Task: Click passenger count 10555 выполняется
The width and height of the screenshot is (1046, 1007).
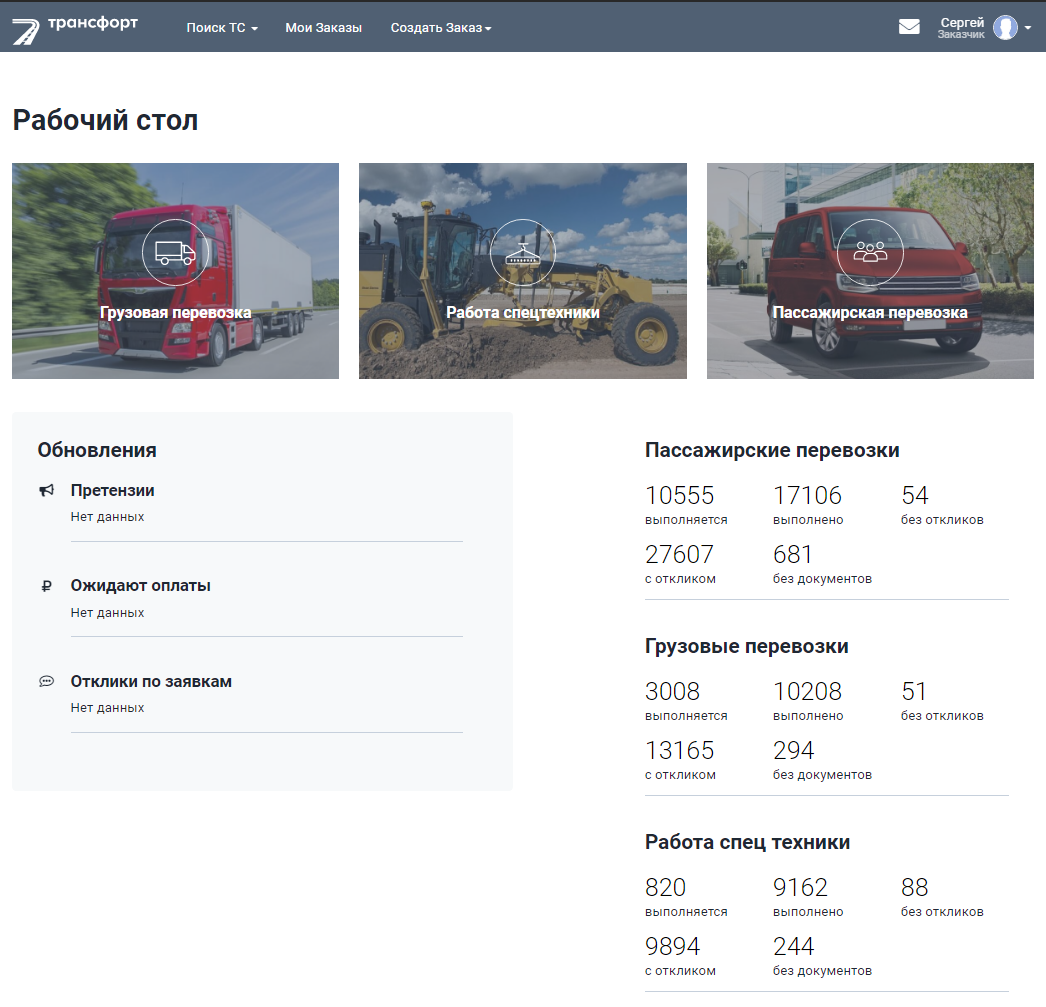Action: point(686,505)
